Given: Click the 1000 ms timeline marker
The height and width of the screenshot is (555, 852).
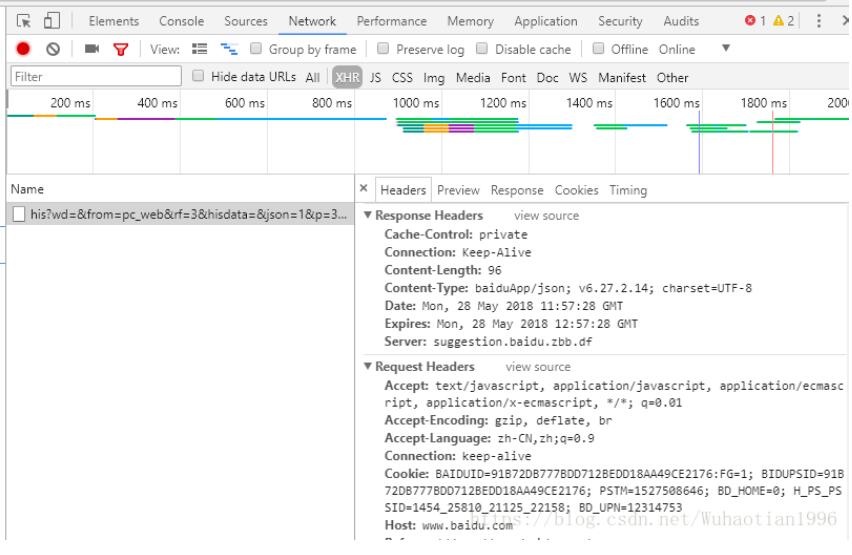Looking at the screenshot, I should tap(416, 103).
